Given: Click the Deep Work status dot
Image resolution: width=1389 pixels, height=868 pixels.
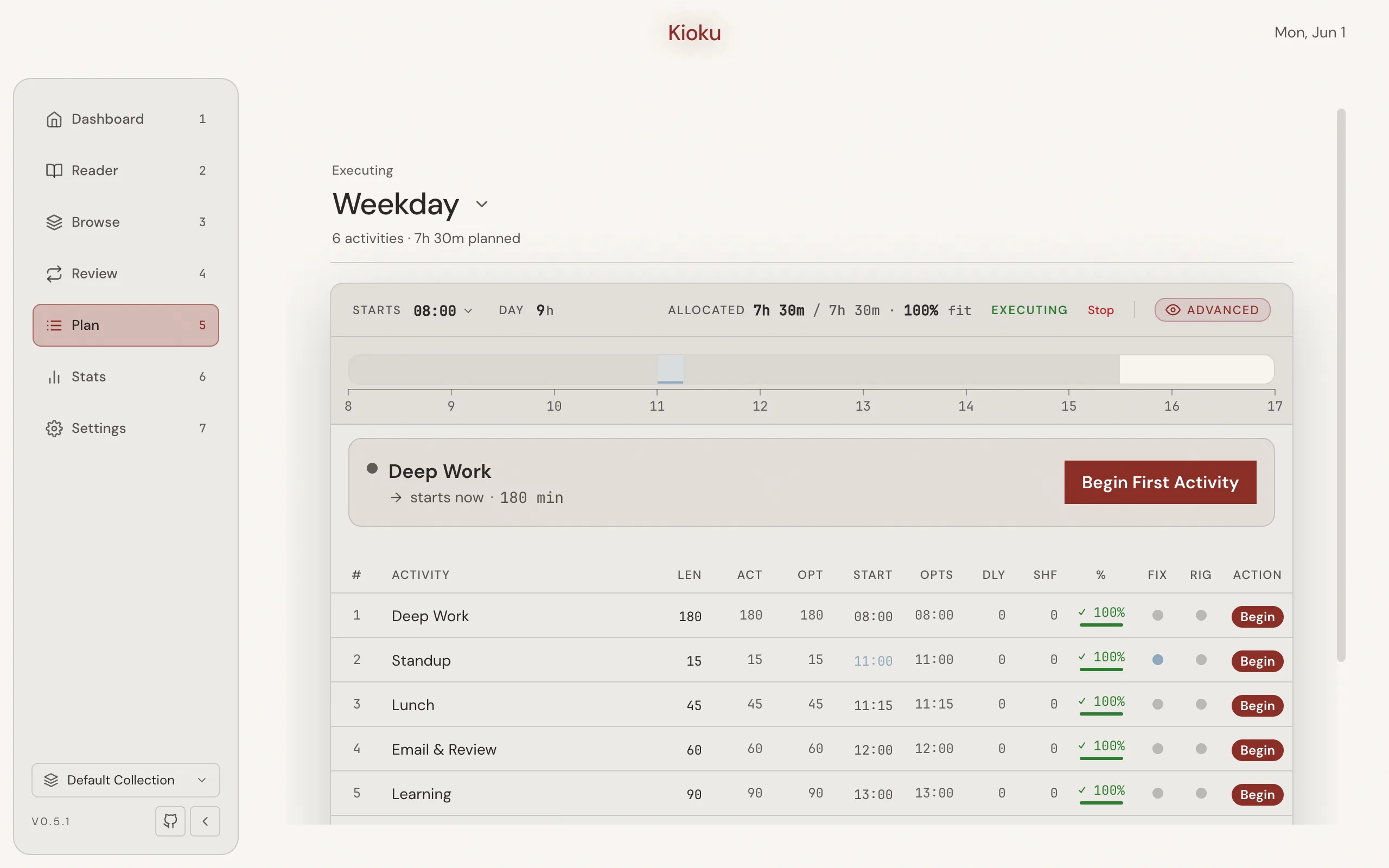Looking at the screenshot, I should click(x=372, y=468).
